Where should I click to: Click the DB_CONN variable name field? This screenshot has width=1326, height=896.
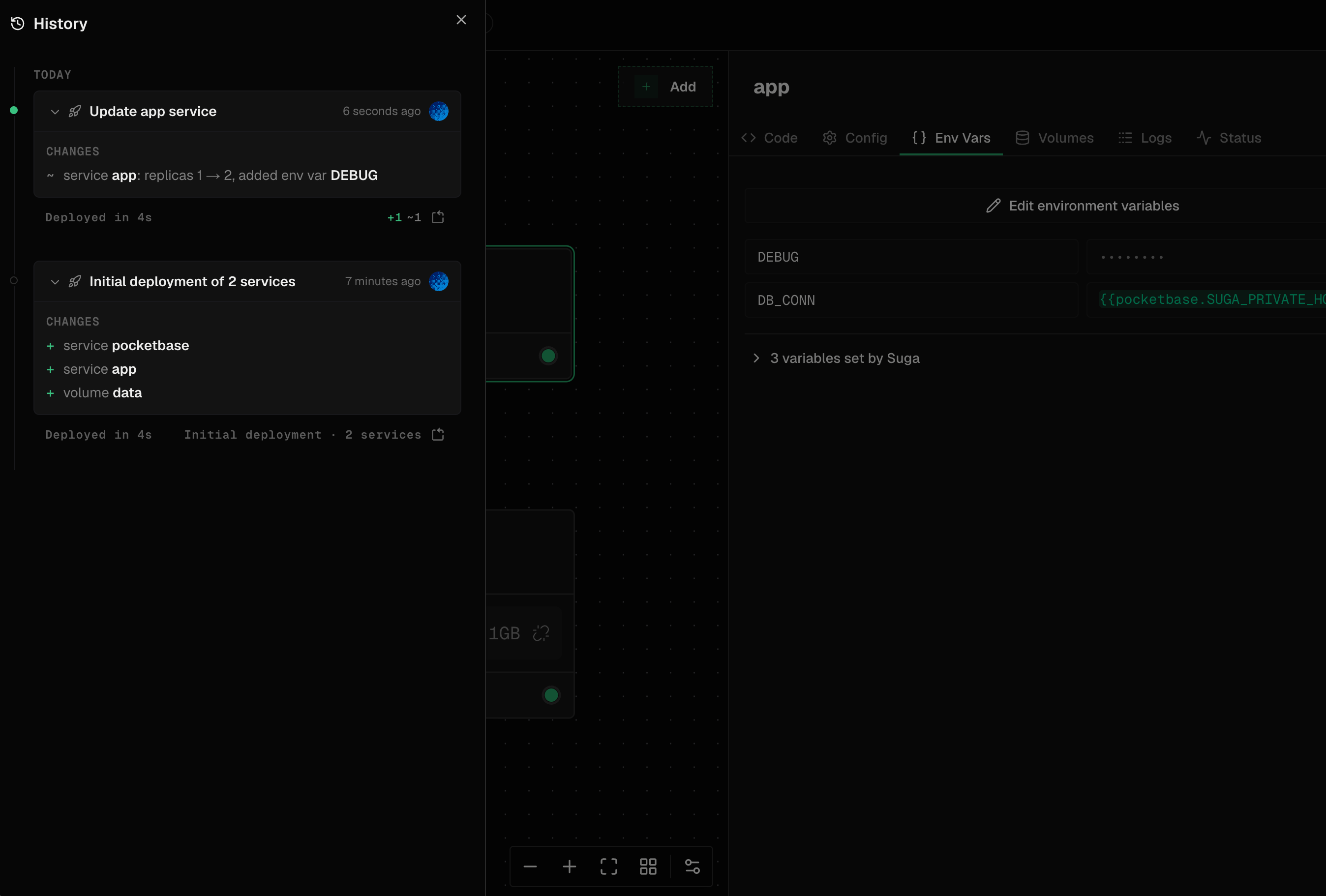[x=912, y=300]
